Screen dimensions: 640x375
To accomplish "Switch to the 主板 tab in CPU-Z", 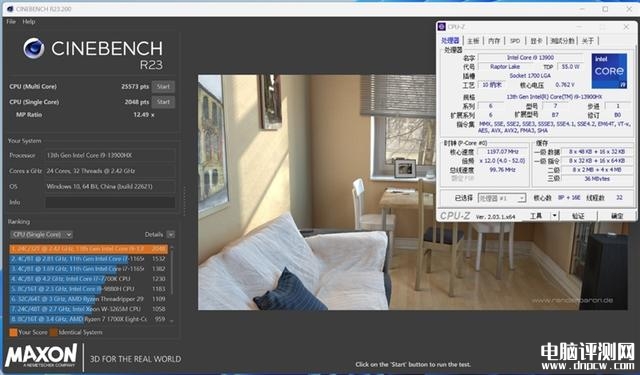I will coord(473,41).
